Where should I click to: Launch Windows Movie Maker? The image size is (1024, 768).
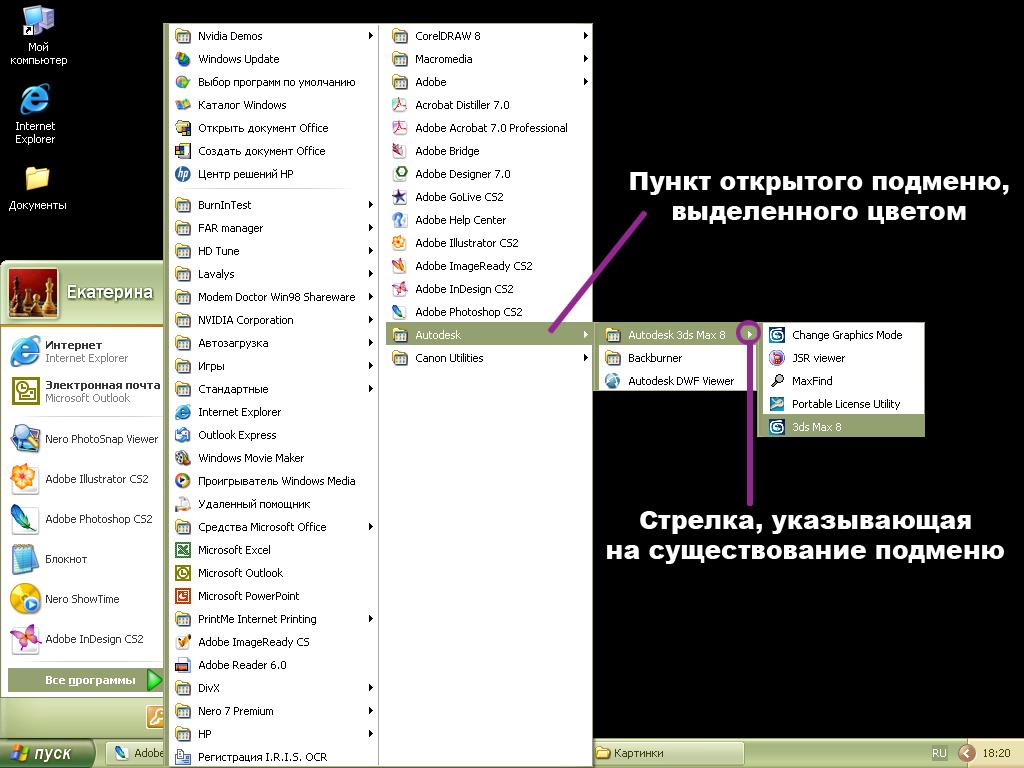250,458
